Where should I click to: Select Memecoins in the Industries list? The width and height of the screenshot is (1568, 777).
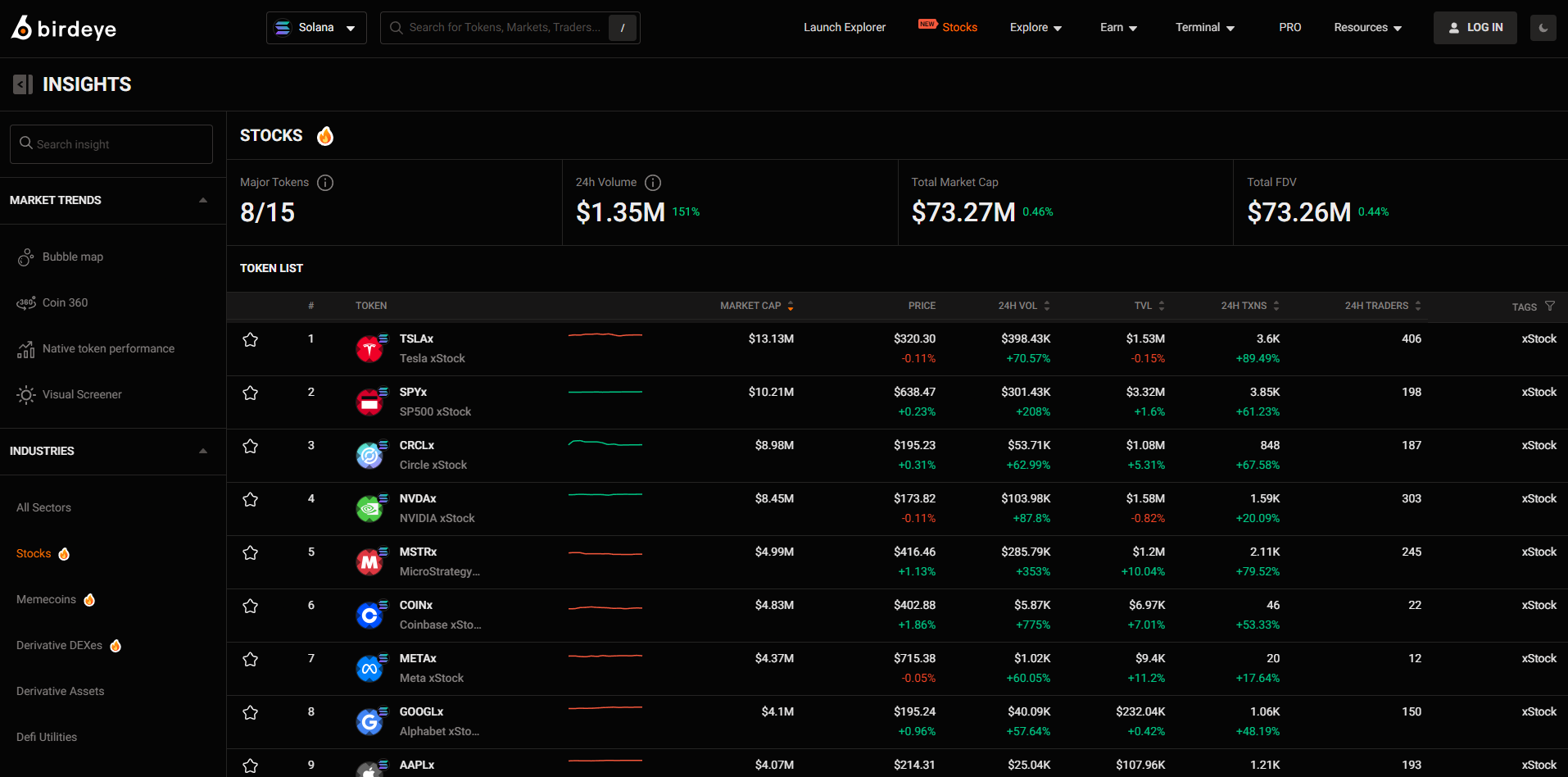(x=47, y=599)
